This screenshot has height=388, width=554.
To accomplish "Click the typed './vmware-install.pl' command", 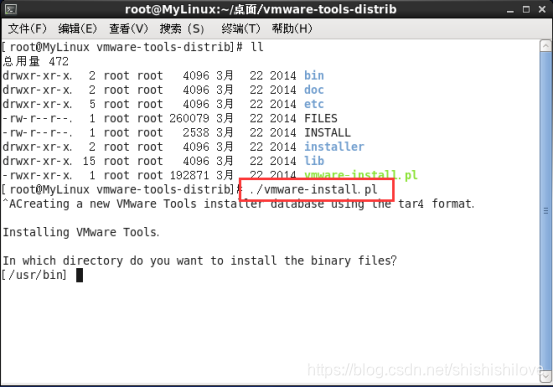I will coord(313,190).
